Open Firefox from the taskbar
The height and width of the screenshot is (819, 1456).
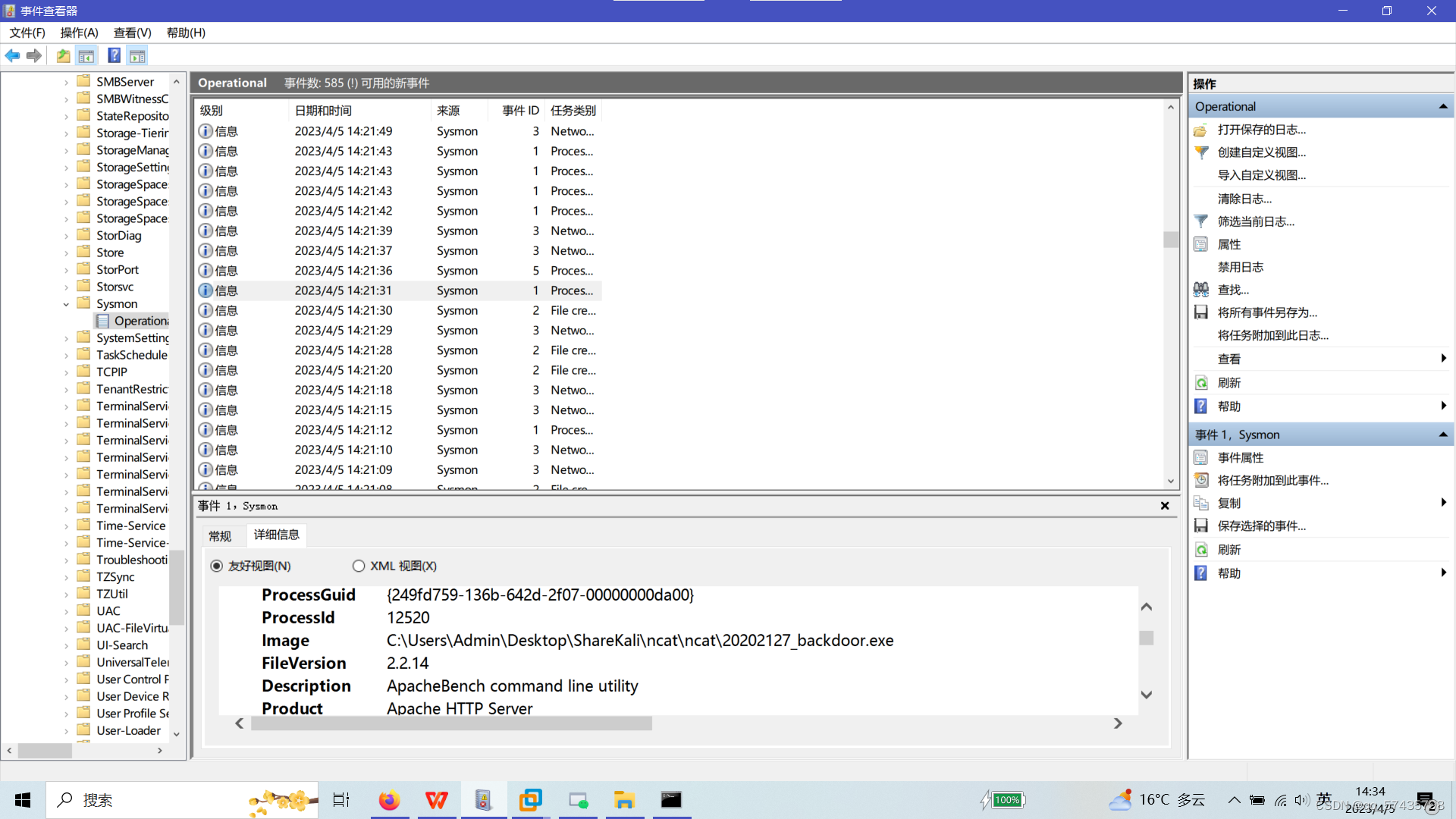(389, 800)
